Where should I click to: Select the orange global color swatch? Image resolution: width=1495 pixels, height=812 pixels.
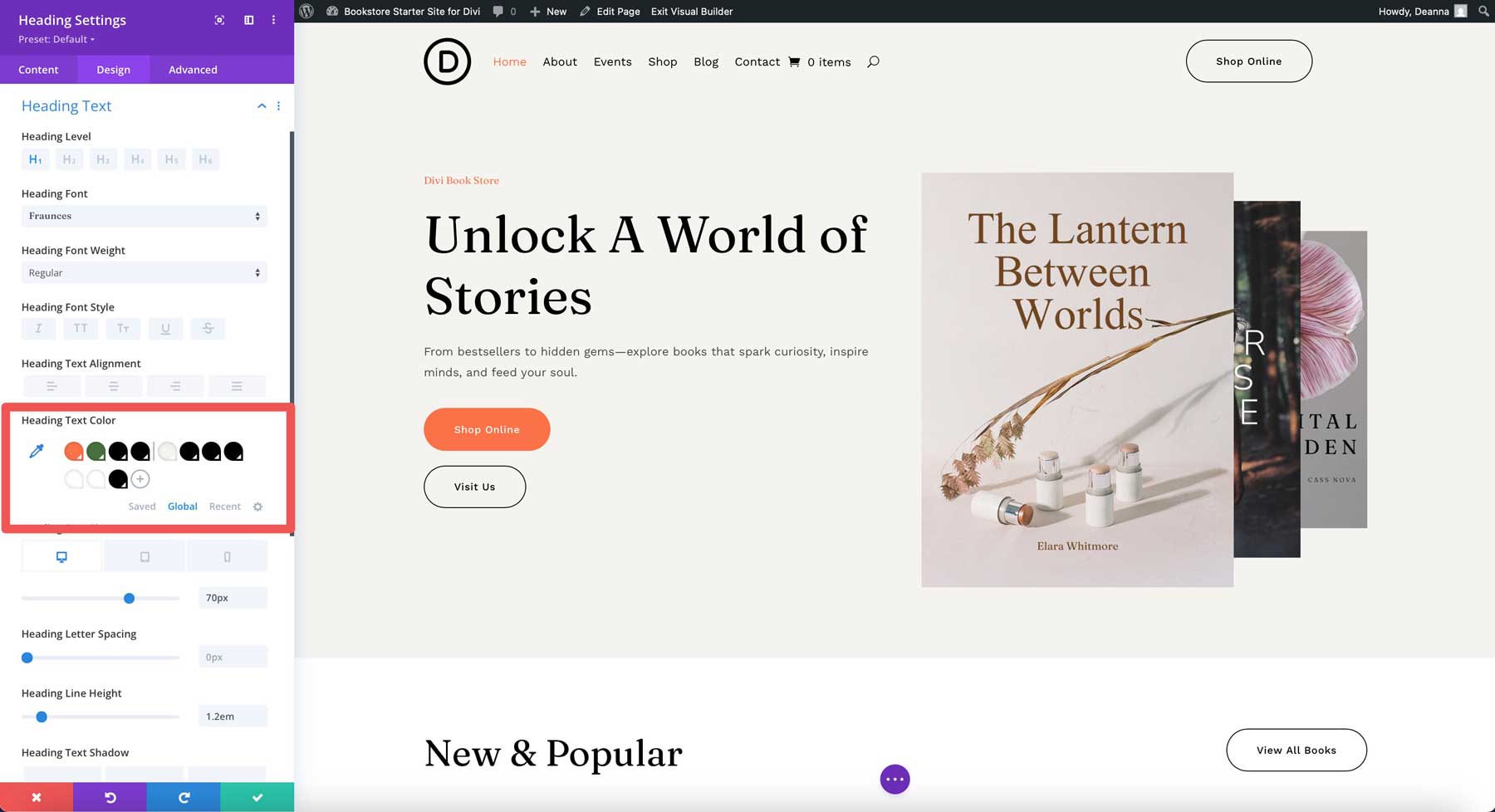click(x=73, y=451)
